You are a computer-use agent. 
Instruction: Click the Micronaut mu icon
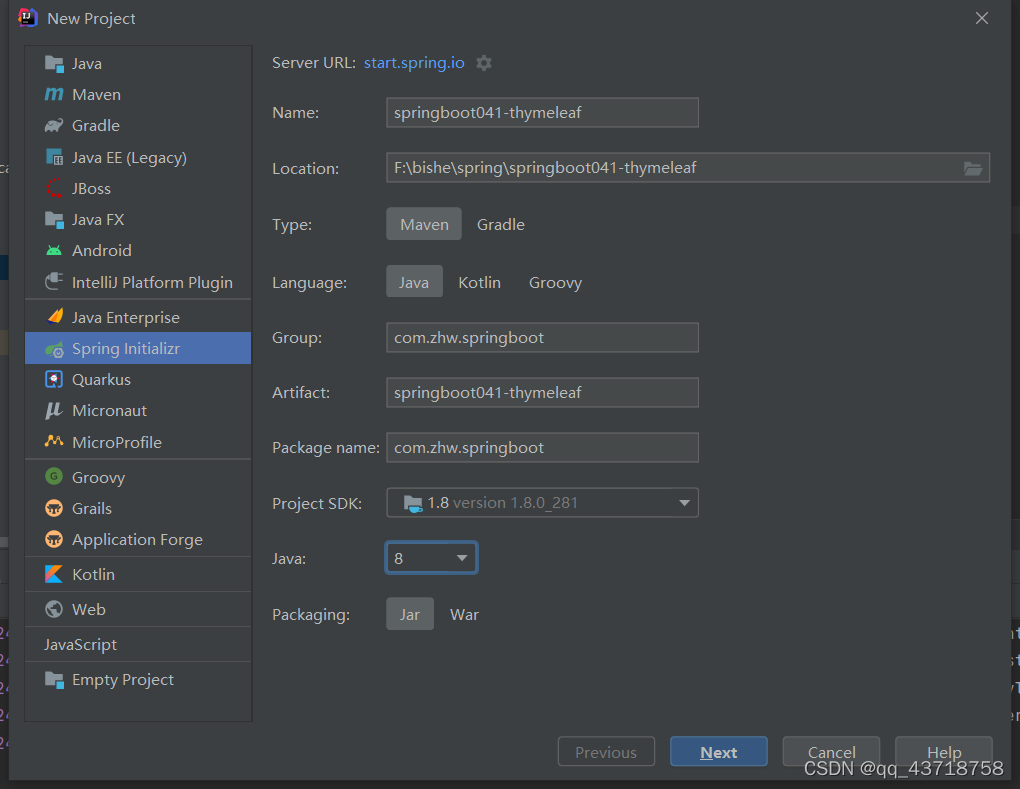(x=54, y=410)
